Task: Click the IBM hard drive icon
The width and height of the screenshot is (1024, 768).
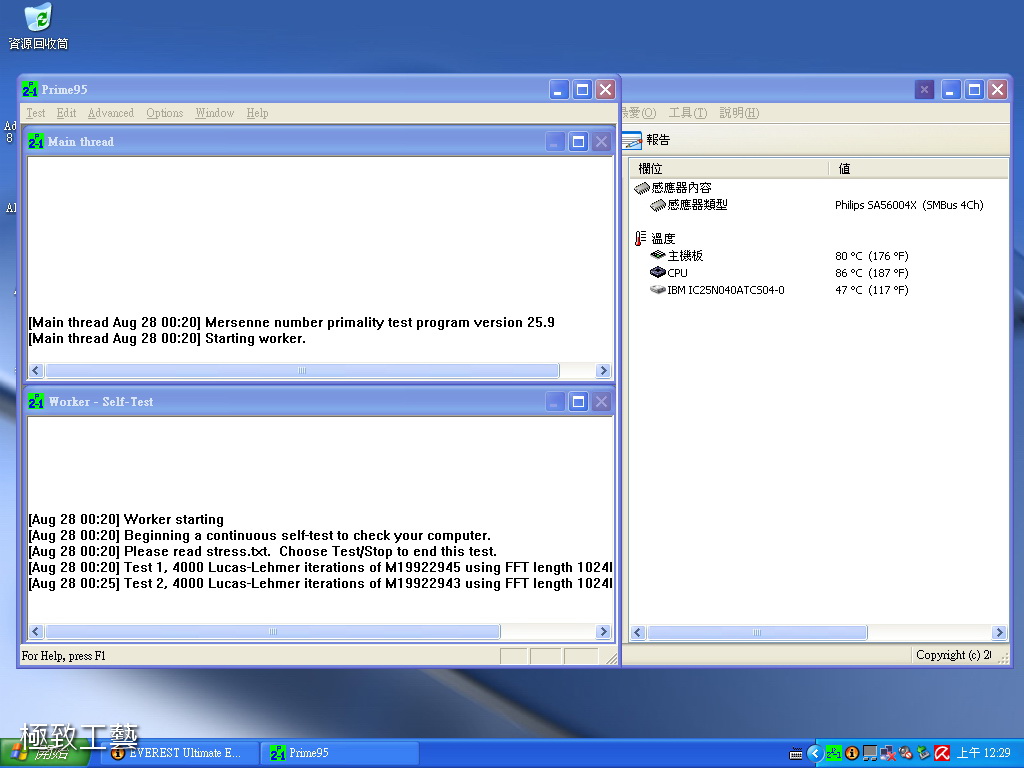Action: click(658, 289)
